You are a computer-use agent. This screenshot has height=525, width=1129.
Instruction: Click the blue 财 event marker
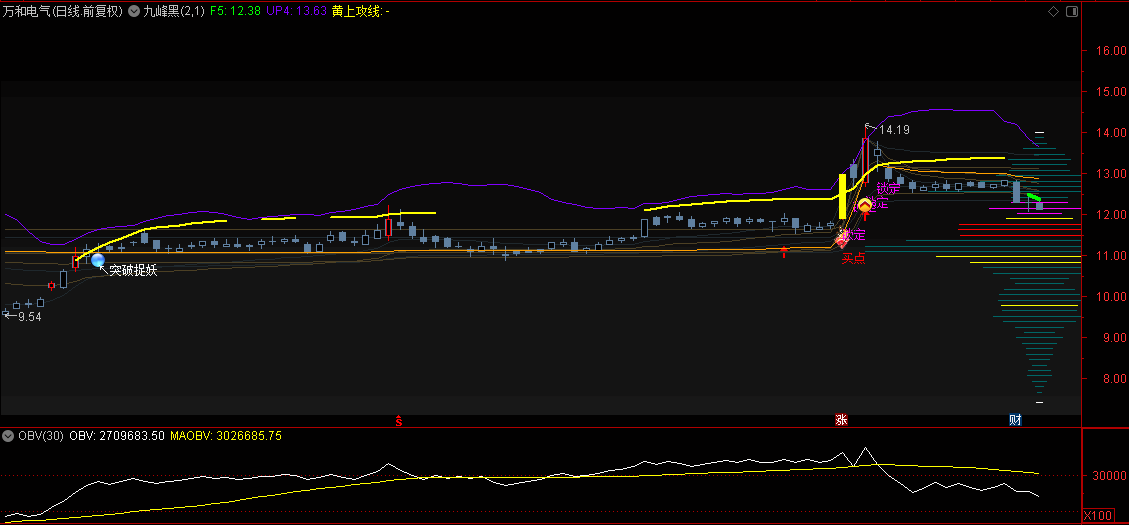point(1015,421)
